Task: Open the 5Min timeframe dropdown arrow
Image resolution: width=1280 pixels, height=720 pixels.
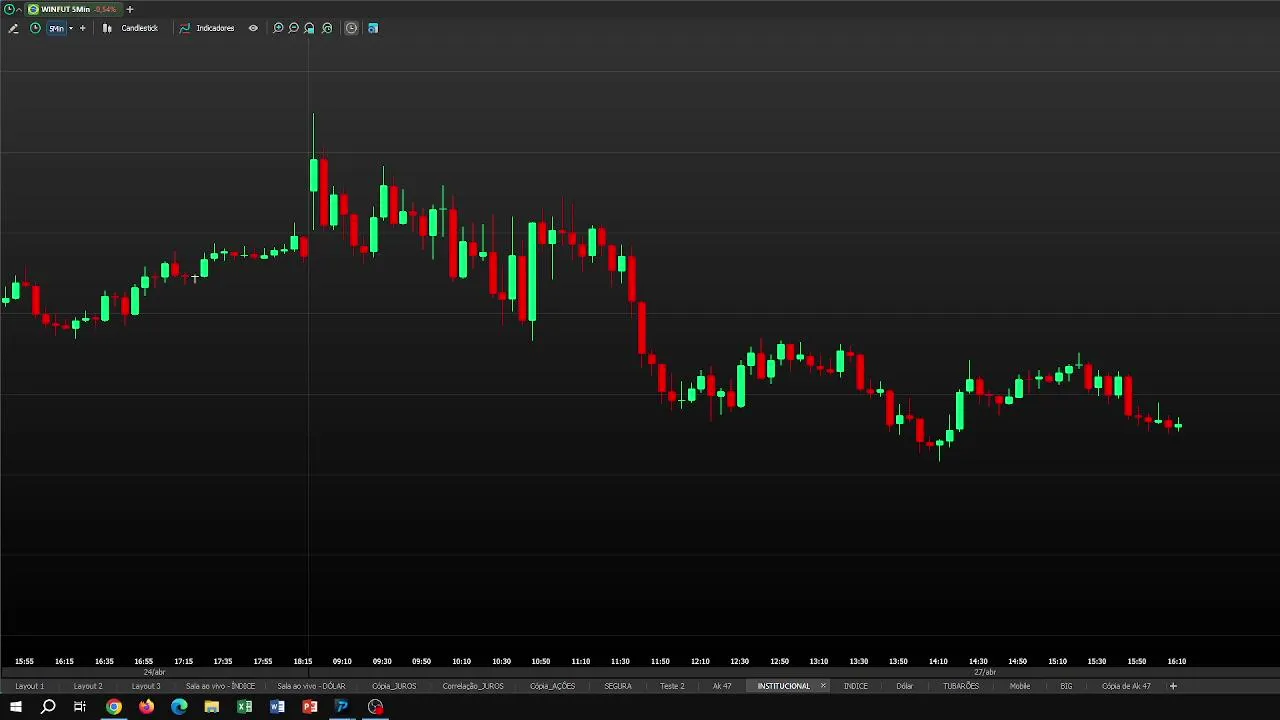Action: (x=70, y=28)
